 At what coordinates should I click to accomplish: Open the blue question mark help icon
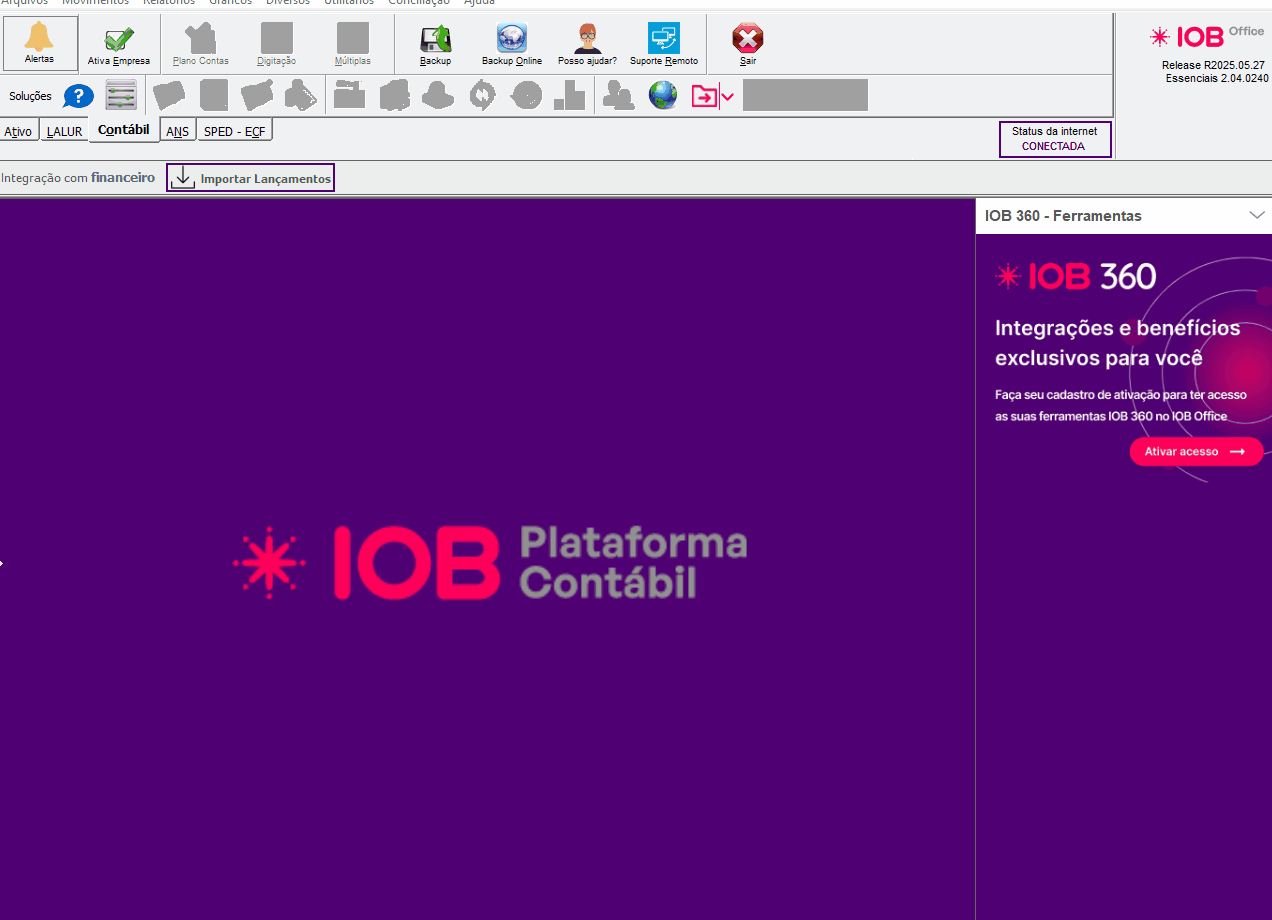(78, 96)
